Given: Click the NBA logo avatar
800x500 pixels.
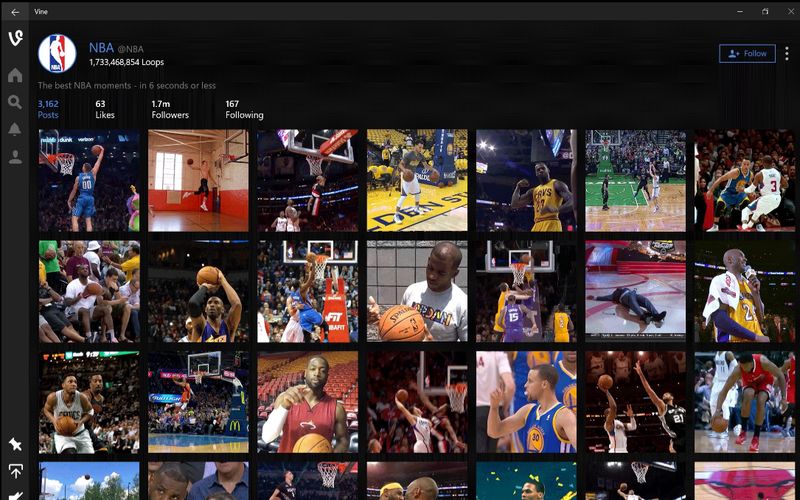Looking at the screenshot, I should tap(57, 53).
